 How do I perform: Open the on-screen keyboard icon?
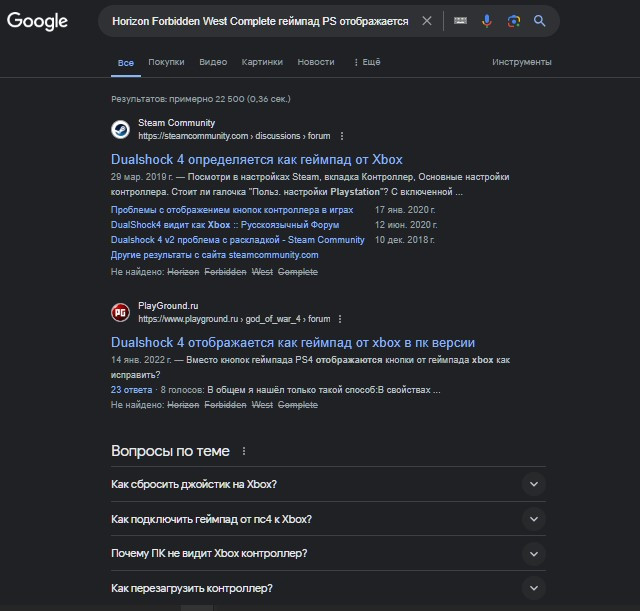point(460,20)
